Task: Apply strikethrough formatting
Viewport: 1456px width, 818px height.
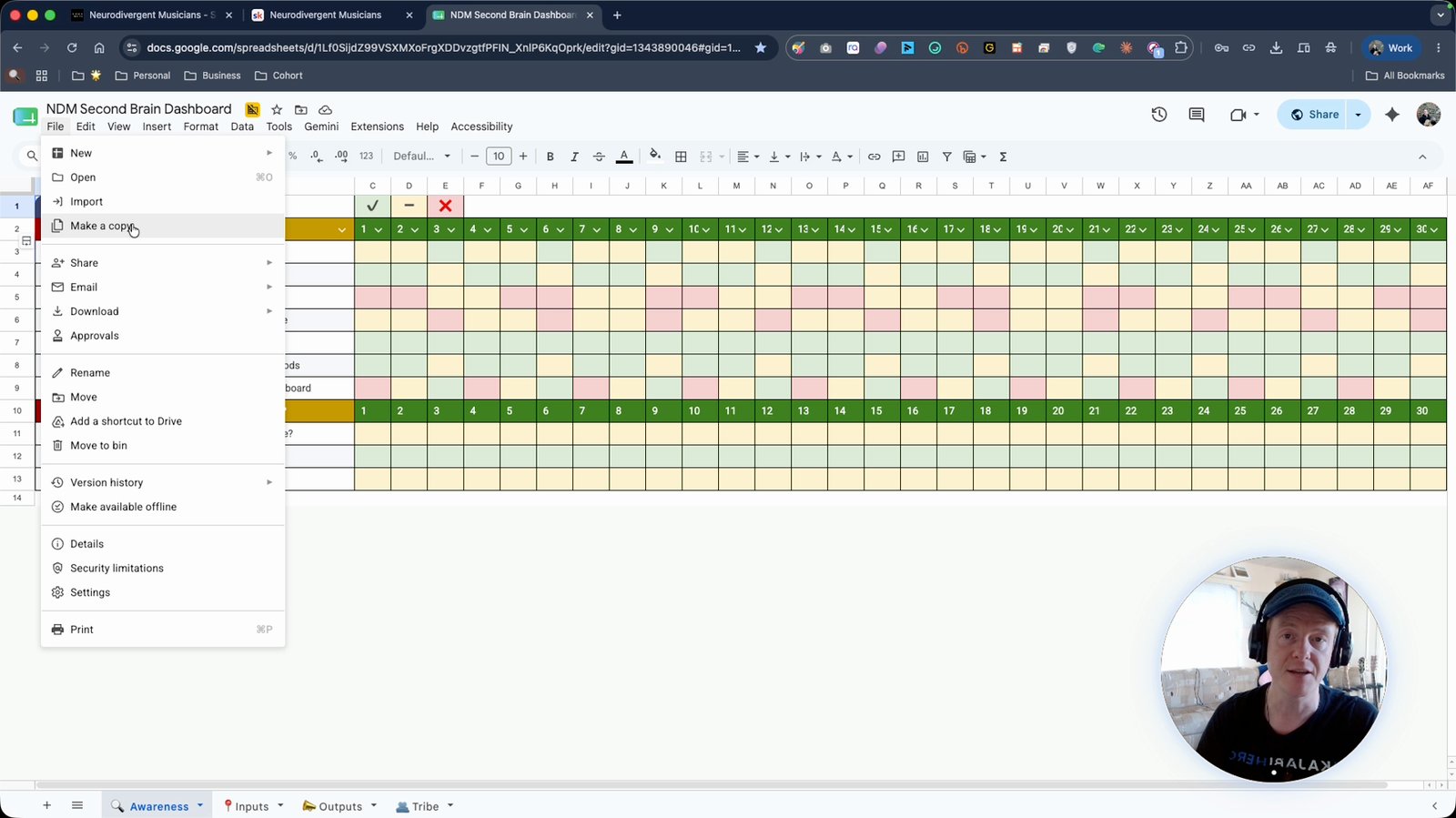Action: pos(599,157)
